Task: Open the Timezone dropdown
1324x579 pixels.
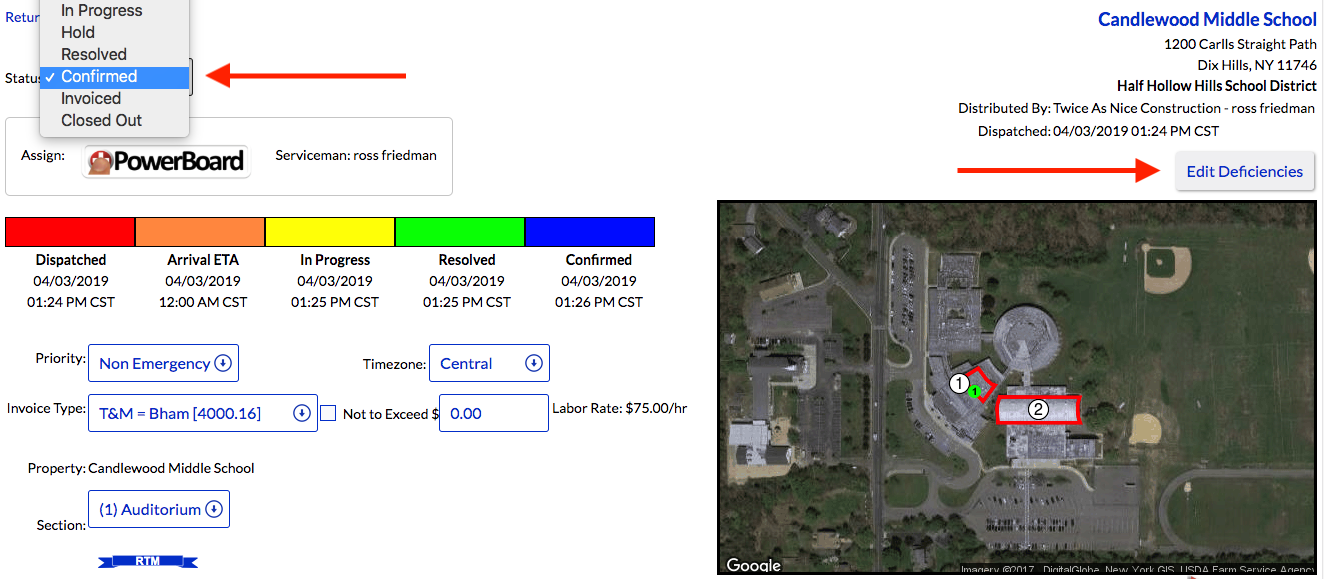Action: tap(489, 363)
